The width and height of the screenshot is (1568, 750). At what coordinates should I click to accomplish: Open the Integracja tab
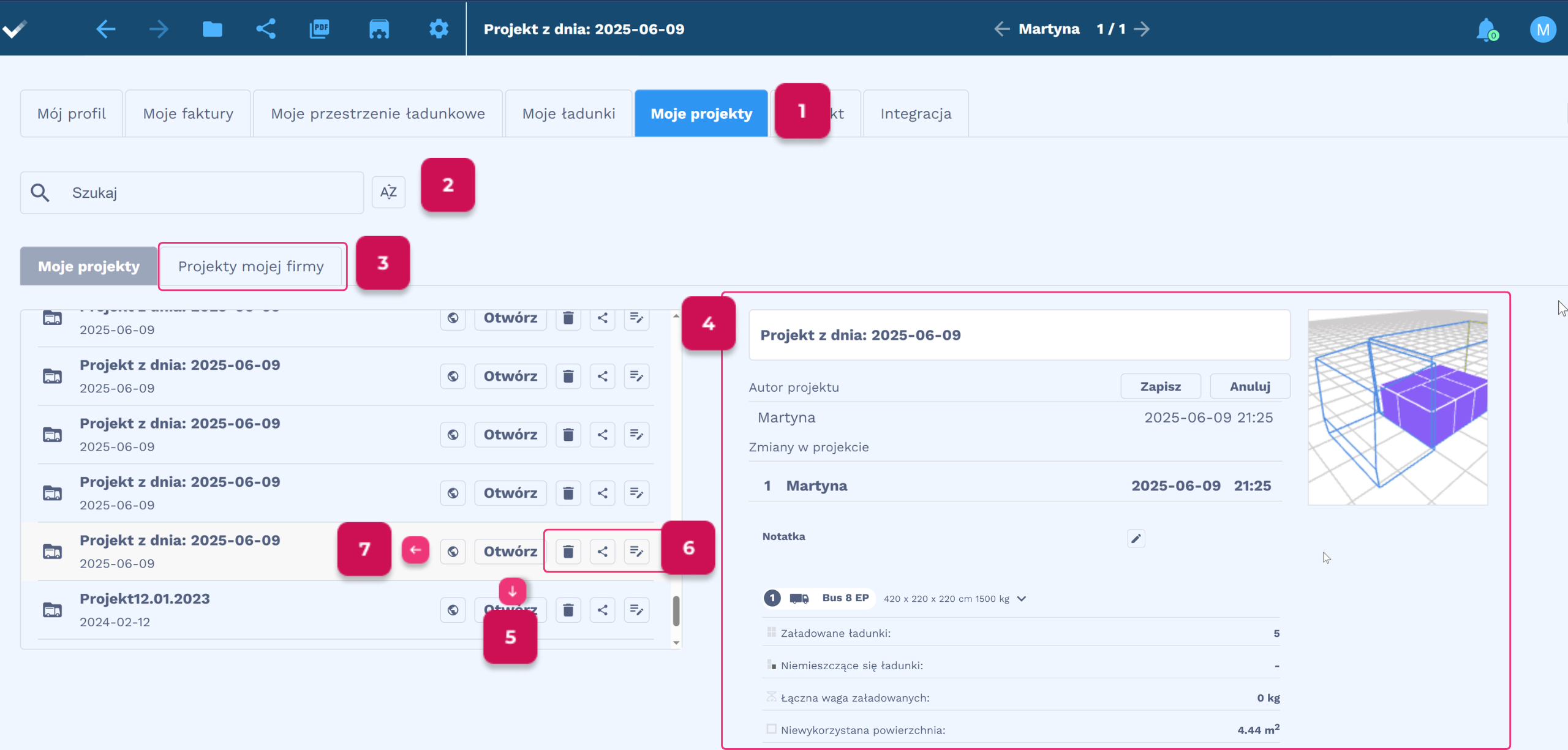(916, 113)
